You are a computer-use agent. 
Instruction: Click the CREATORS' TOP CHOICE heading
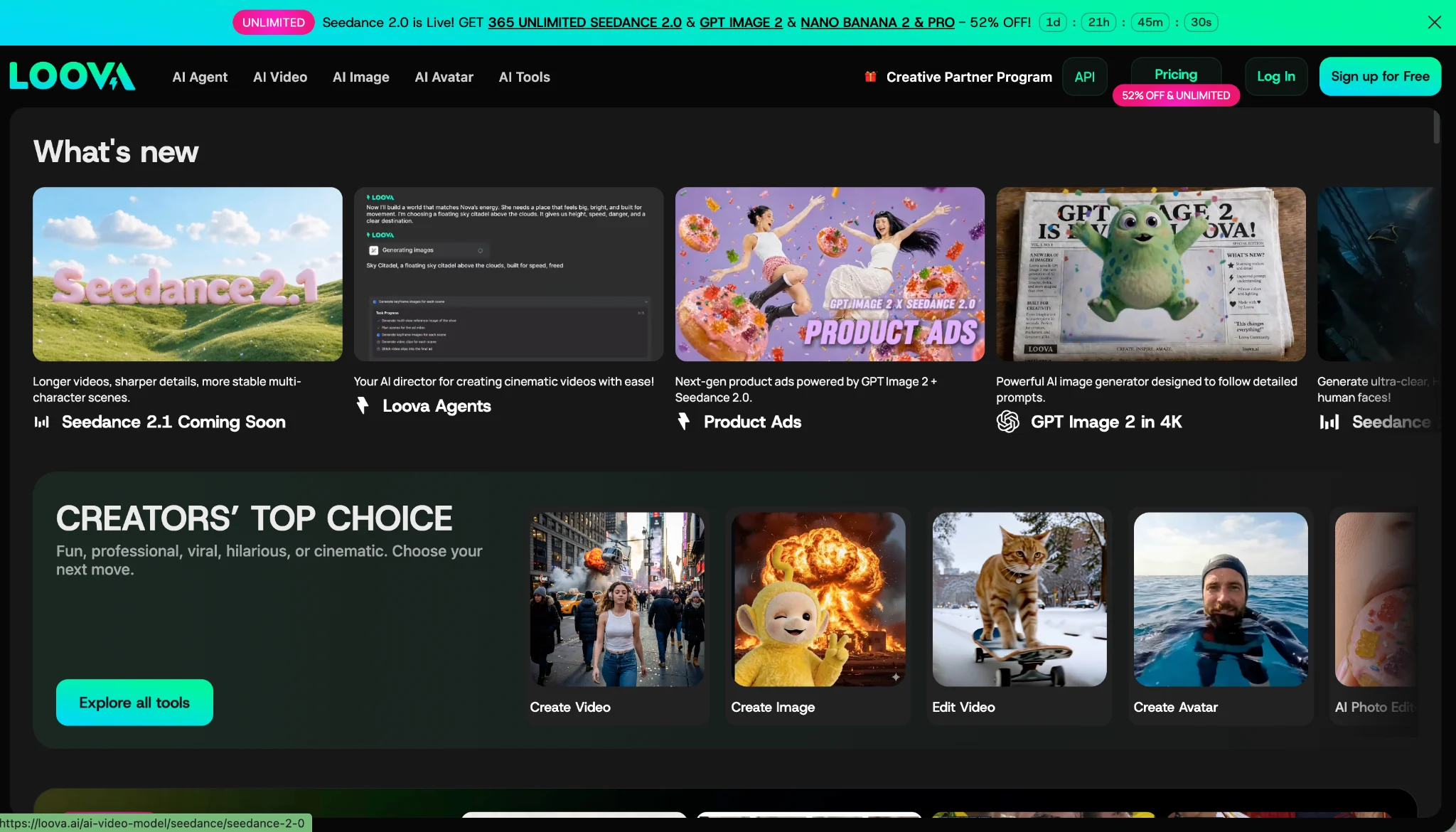(254, 518)
